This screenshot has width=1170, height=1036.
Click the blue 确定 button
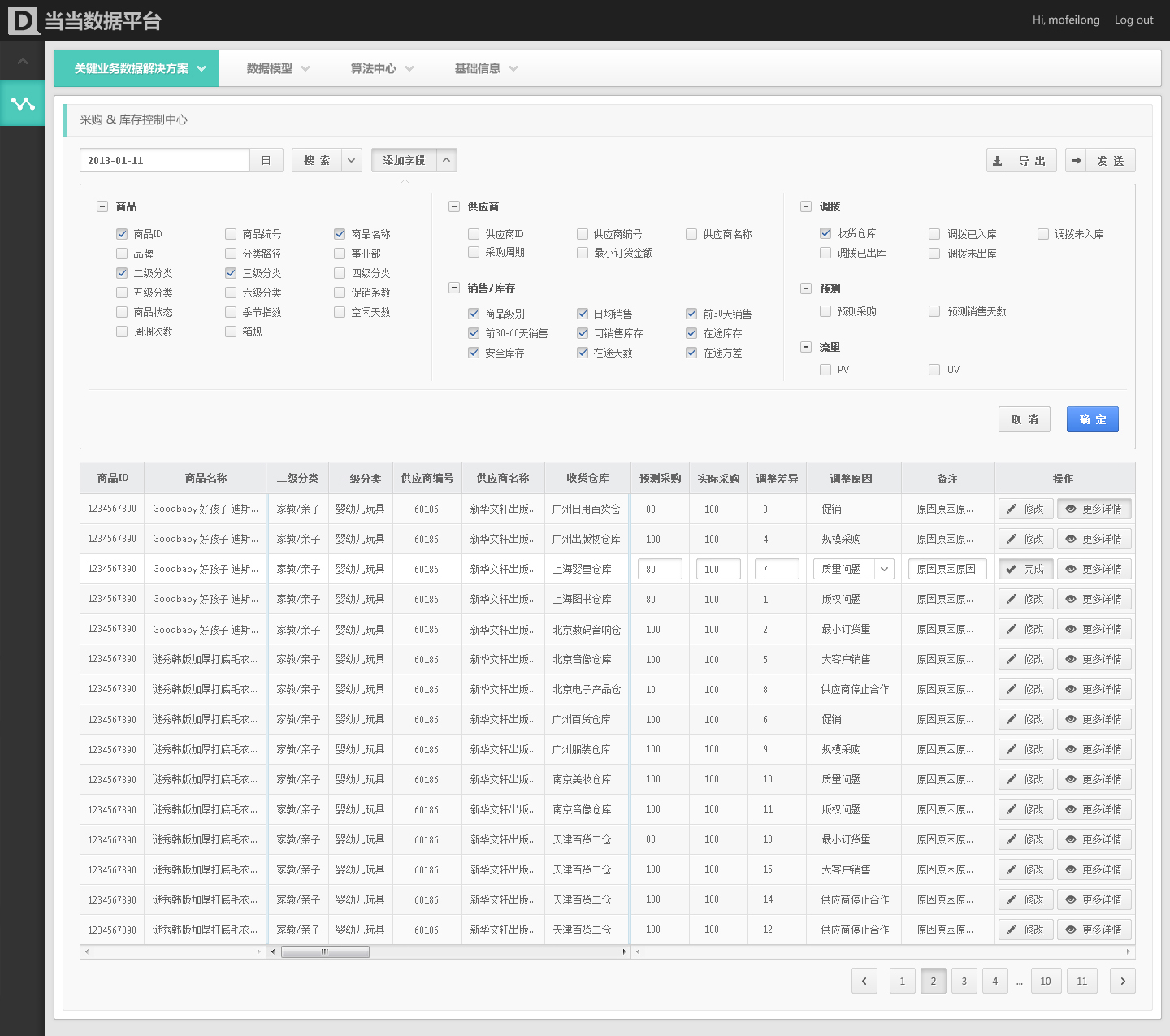[1093, 419]
